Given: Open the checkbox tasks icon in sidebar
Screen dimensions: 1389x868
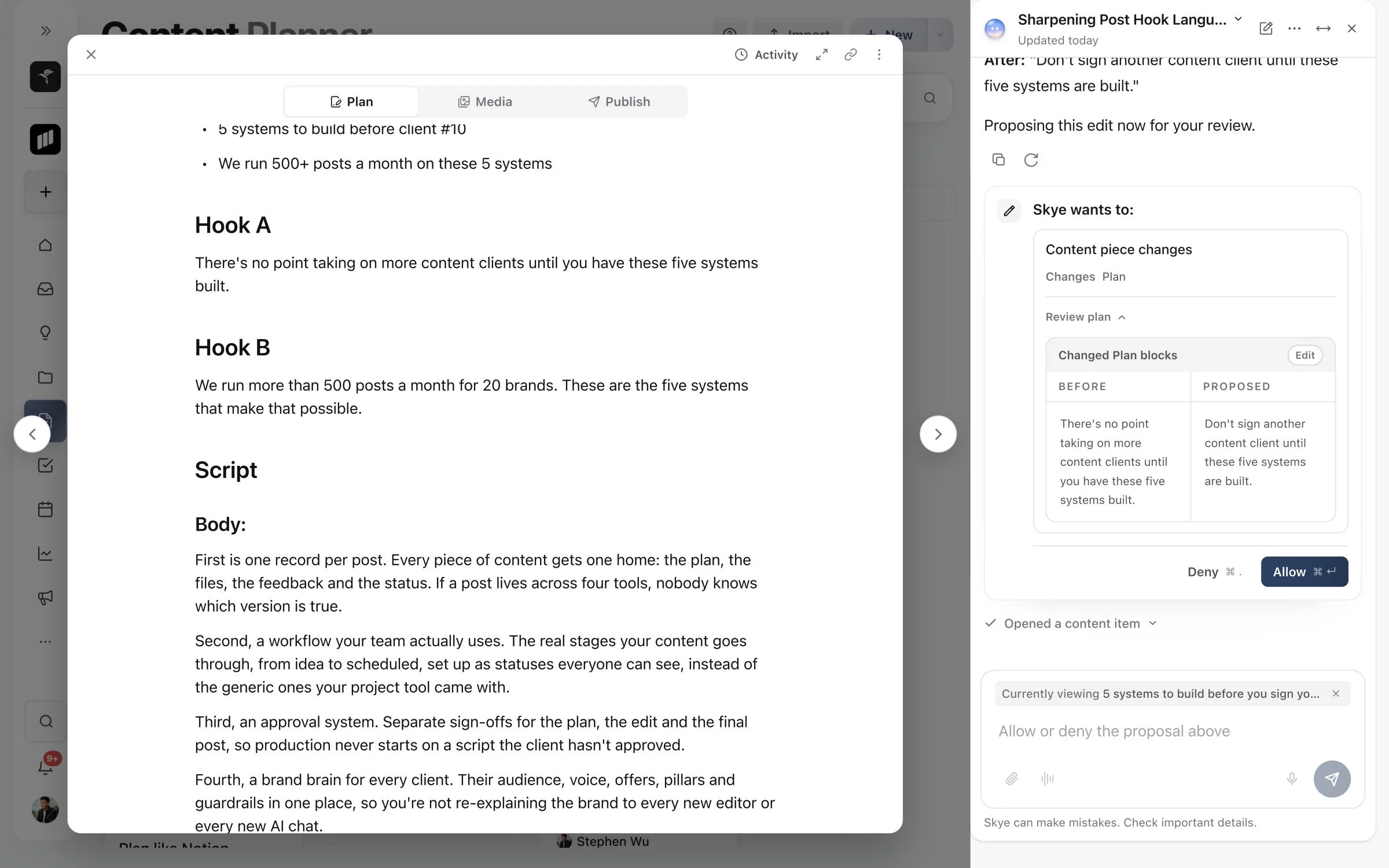Looking at the screenshot, I should (x=45, y=465).
